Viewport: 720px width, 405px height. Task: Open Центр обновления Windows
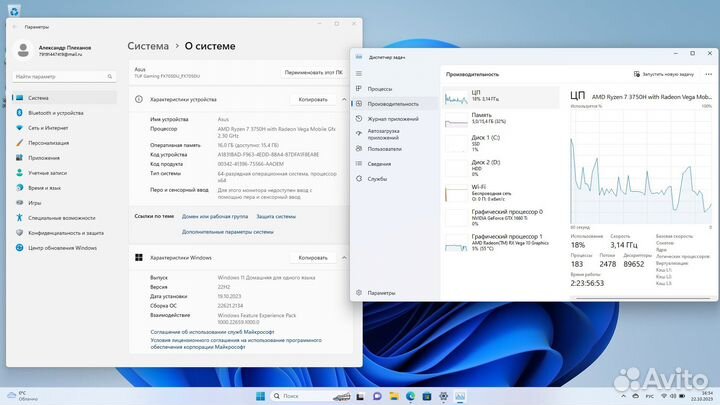[x=62, y=248]
